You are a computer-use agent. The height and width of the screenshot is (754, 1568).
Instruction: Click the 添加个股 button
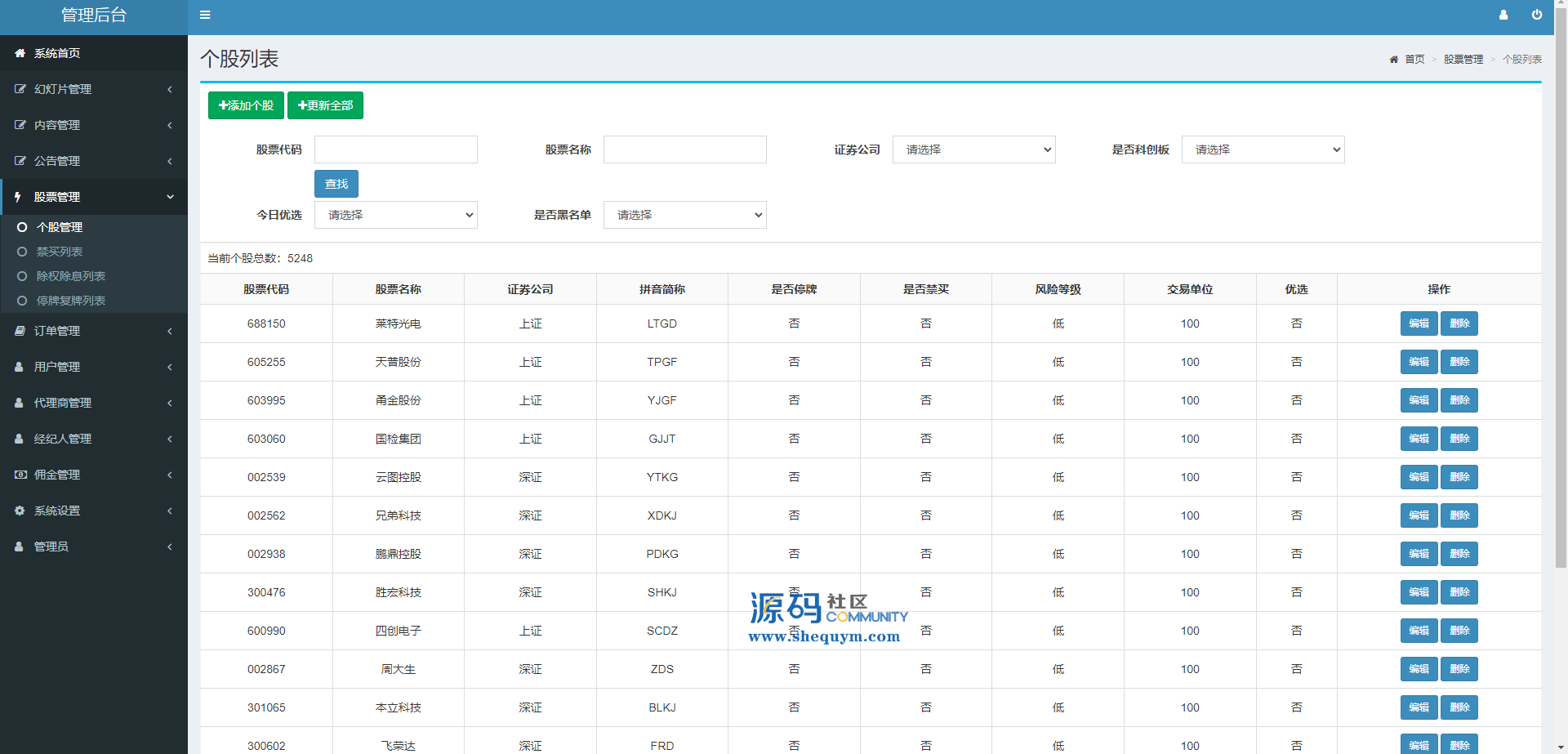246,105
